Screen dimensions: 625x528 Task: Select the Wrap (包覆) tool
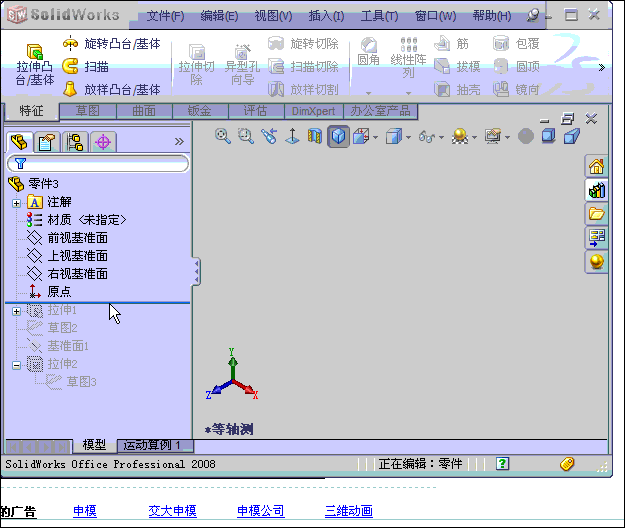(516, 43)
